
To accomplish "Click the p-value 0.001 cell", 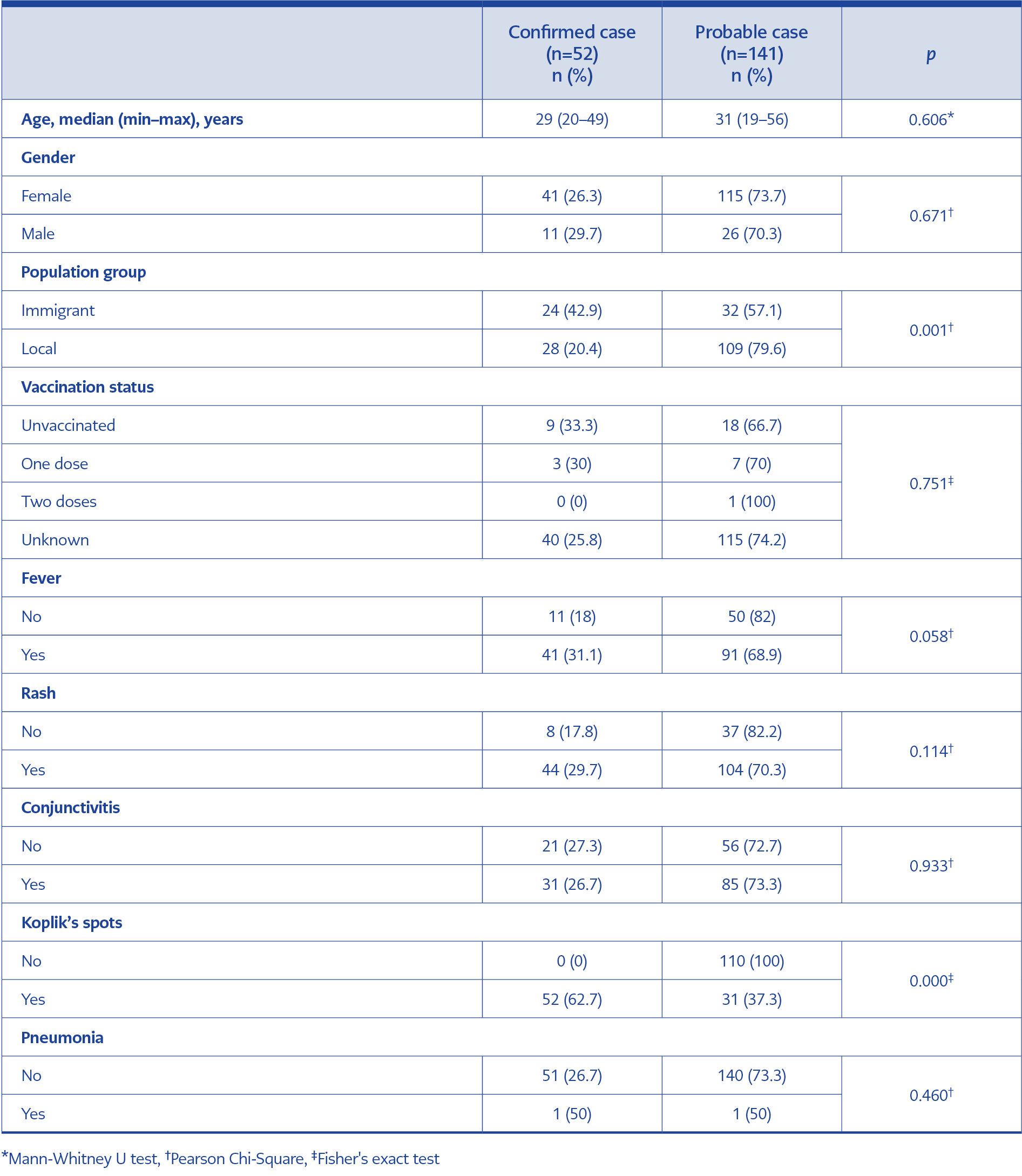I will pos(931,330).
